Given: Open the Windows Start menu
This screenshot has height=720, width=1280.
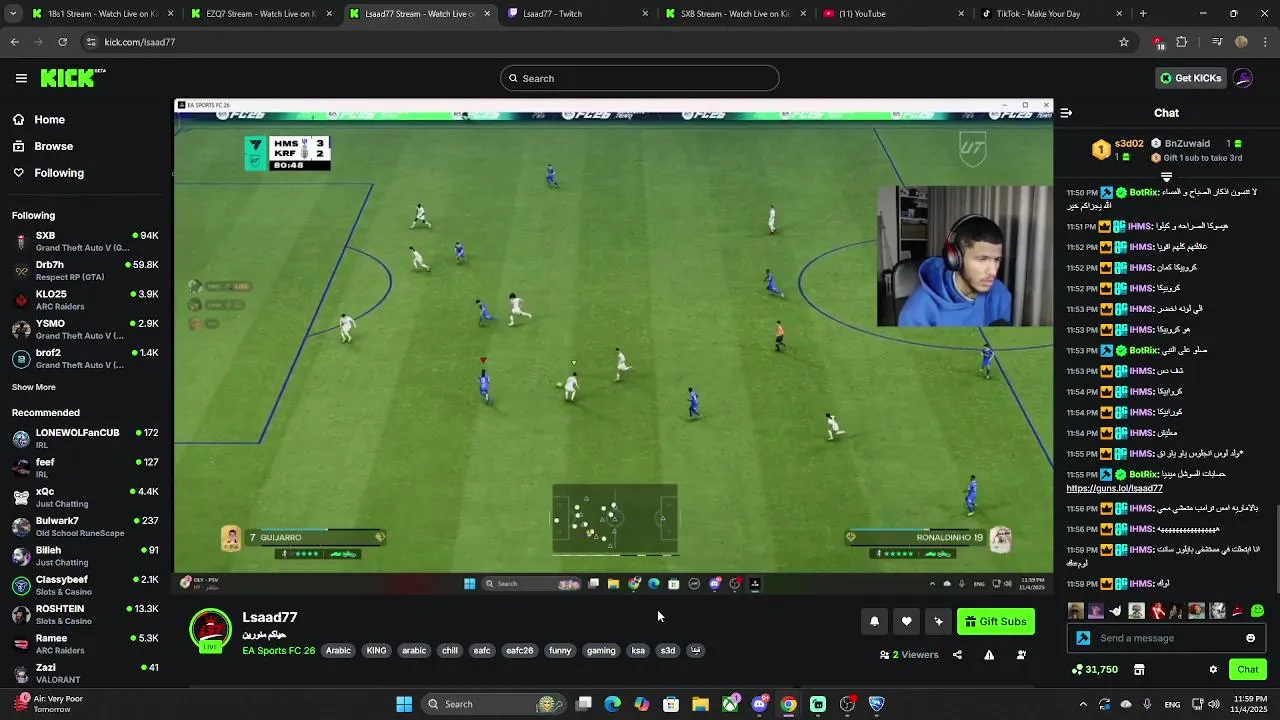Looking at the screenshot, I should click(404, 704).
